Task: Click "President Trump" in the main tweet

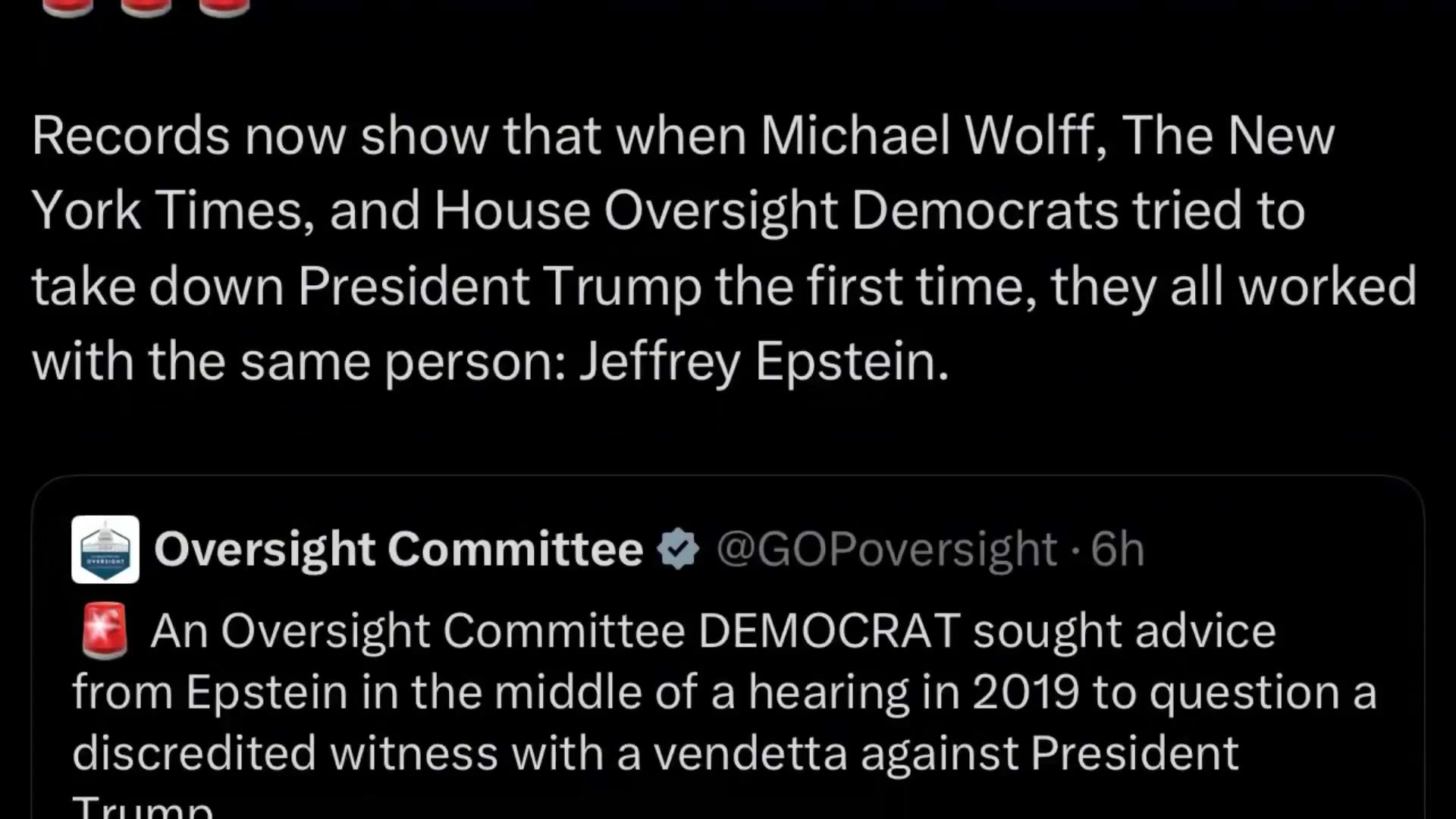Action: [x=499, y=287]
